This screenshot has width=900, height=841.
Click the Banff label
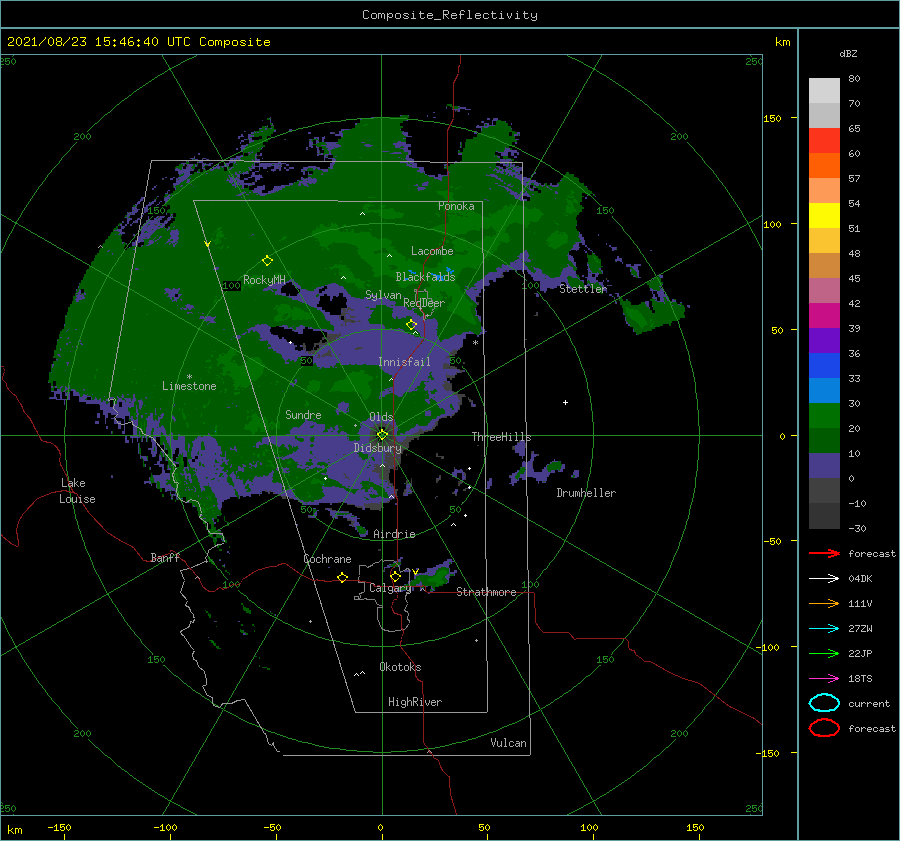pyautogui.click(x=165, y=557)
